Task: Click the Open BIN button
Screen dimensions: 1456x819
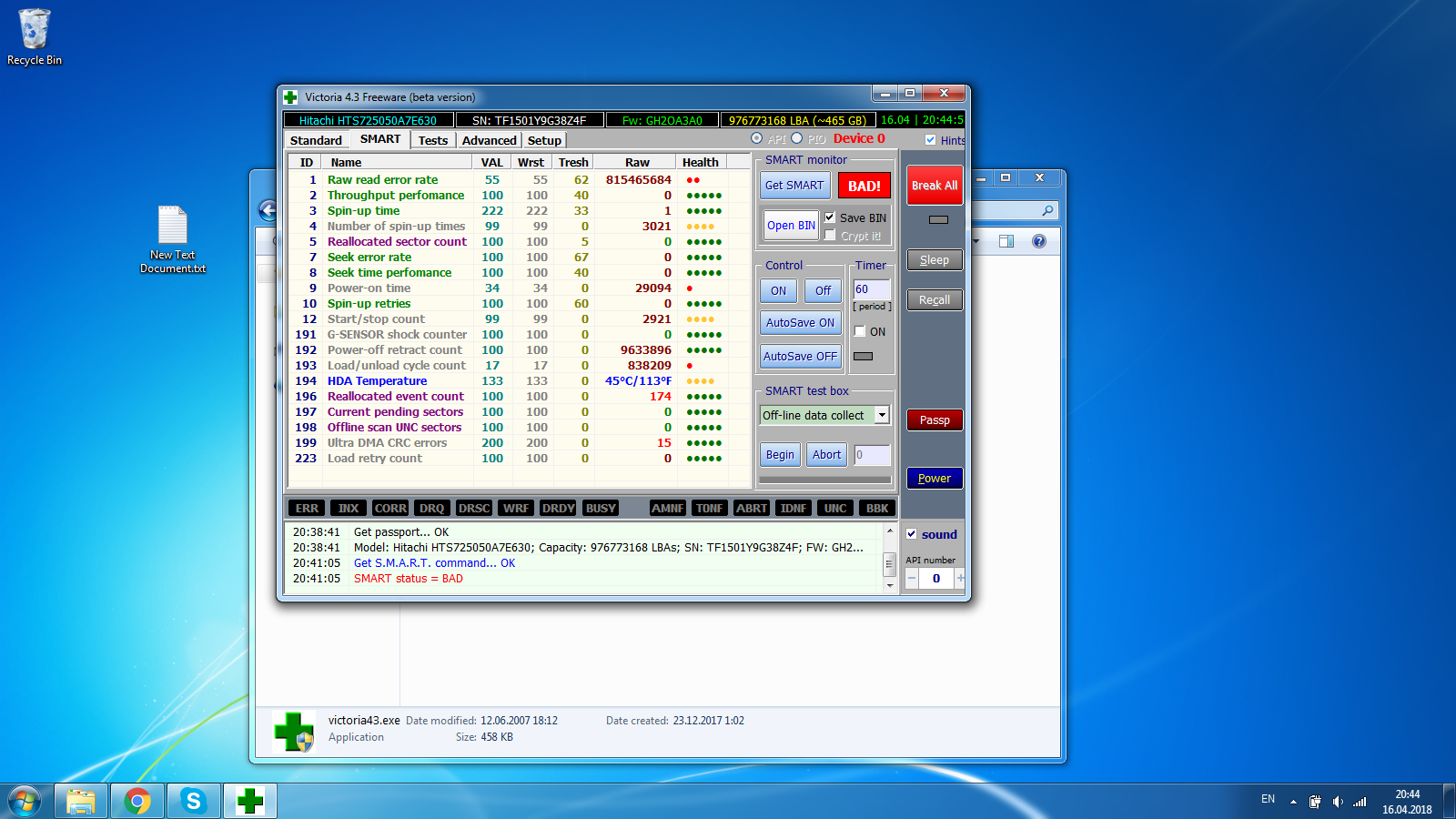Action: tap(791, 226)
